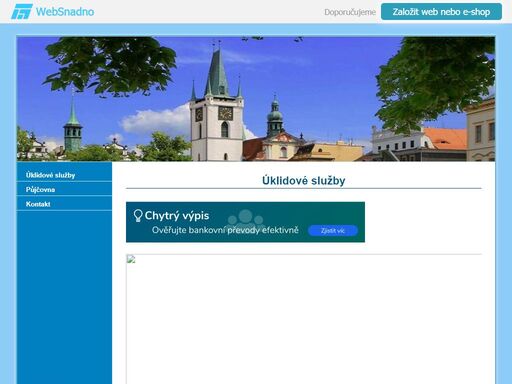Open the "Půjčovna" sidebar menu item
Viewport: 512px width, 384px height.
coord(64,189)
